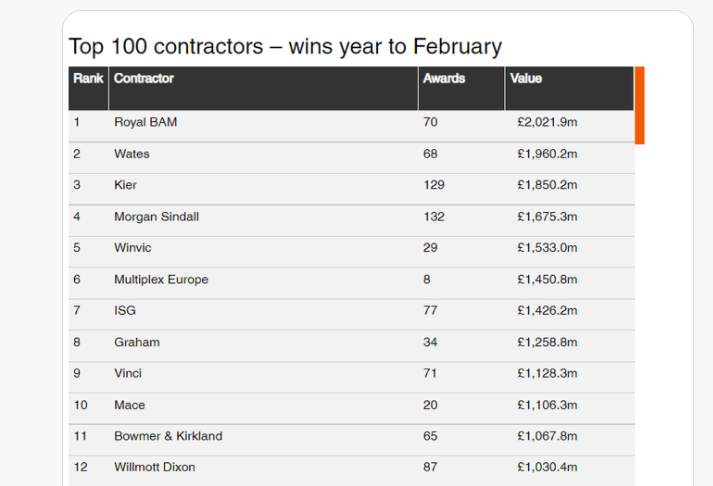Select the Mace row
The width and height of the screenshot is (713, 486).
click(x=130, y=405)
